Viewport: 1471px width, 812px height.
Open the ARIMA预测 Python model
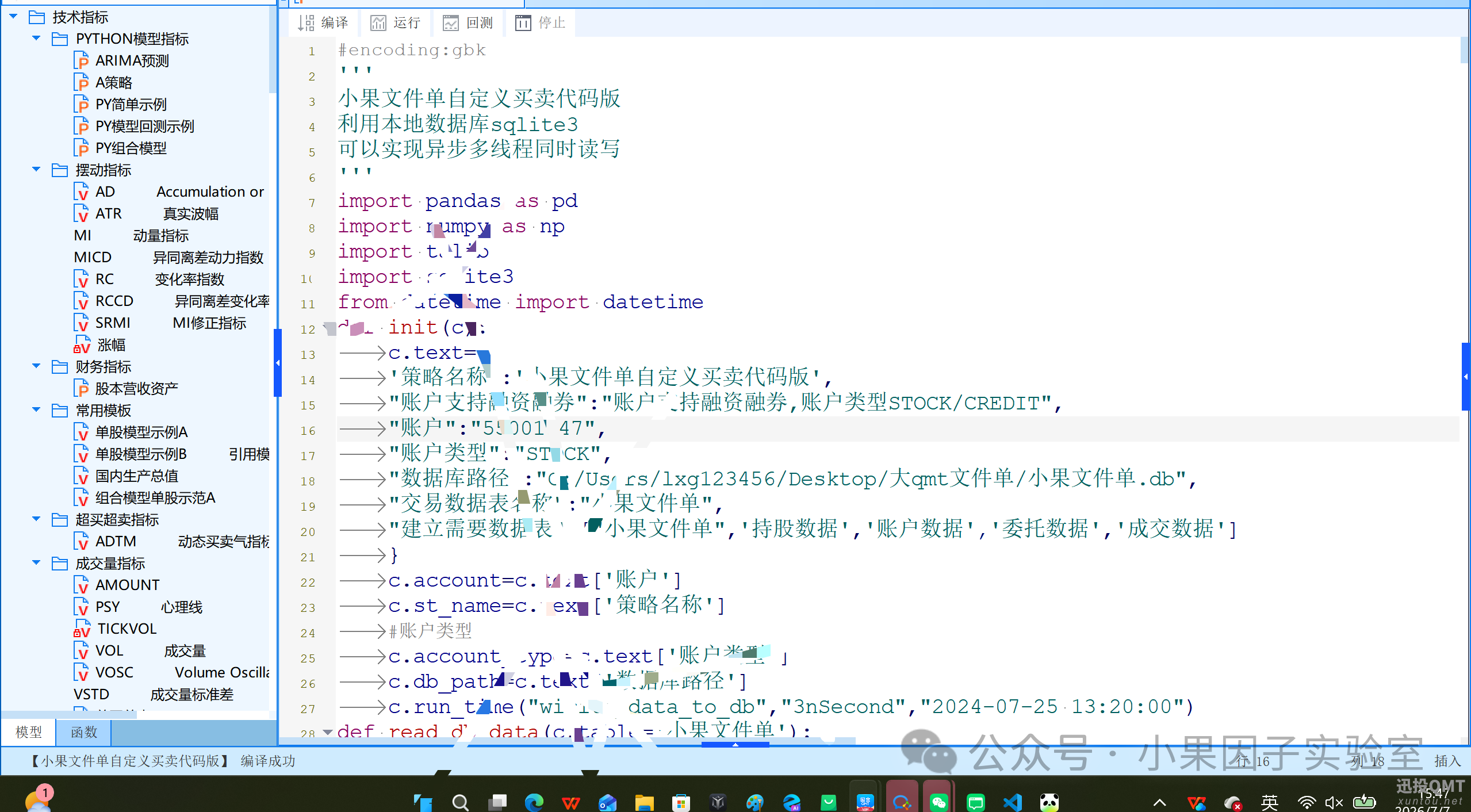tap(82, 60)
